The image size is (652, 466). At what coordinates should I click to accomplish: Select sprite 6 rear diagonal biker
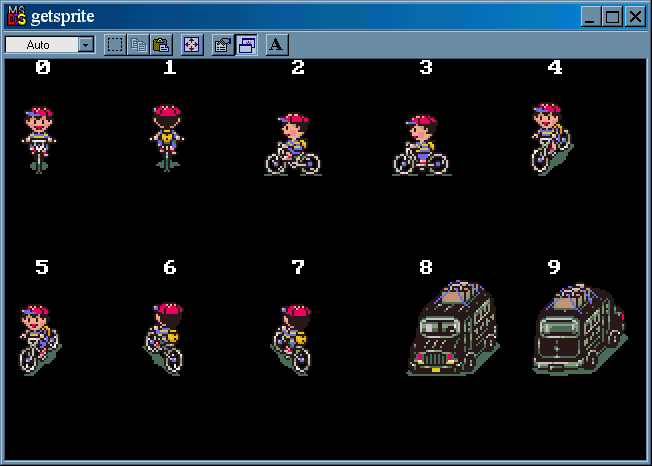click(x=164, y=339)
